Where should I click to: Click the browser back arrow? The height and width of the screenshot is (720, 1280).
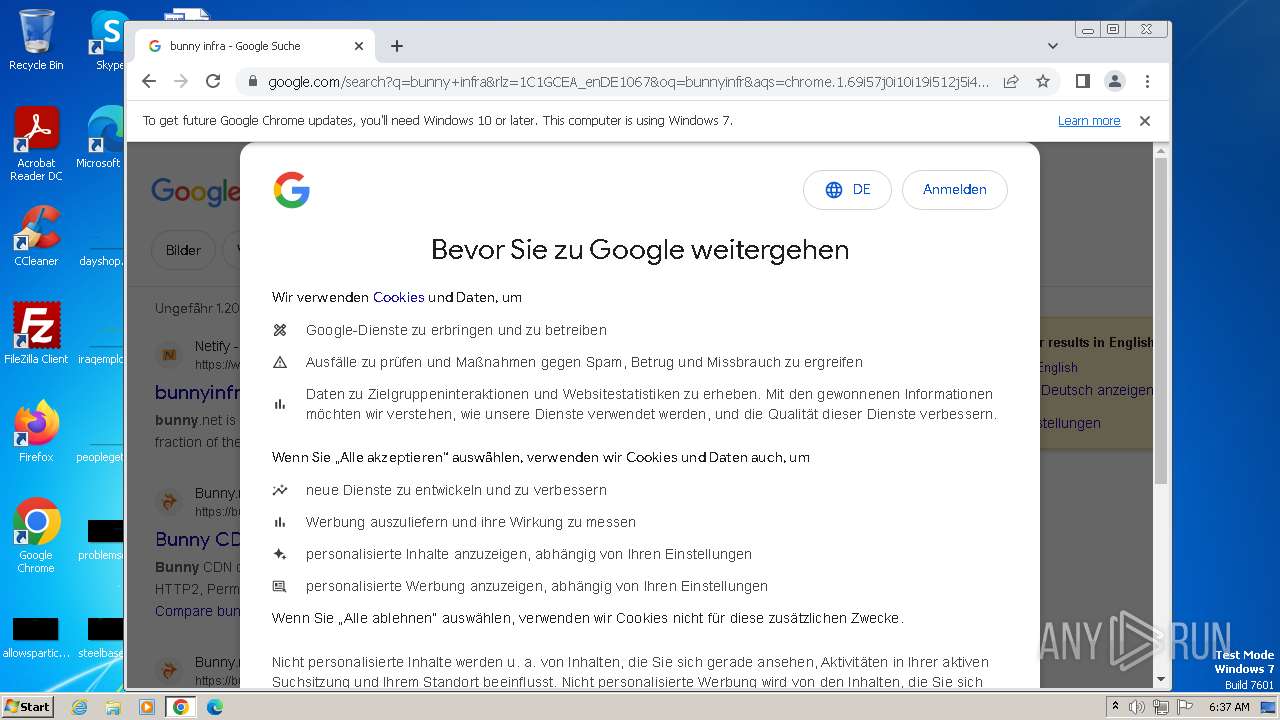(149, 81)
